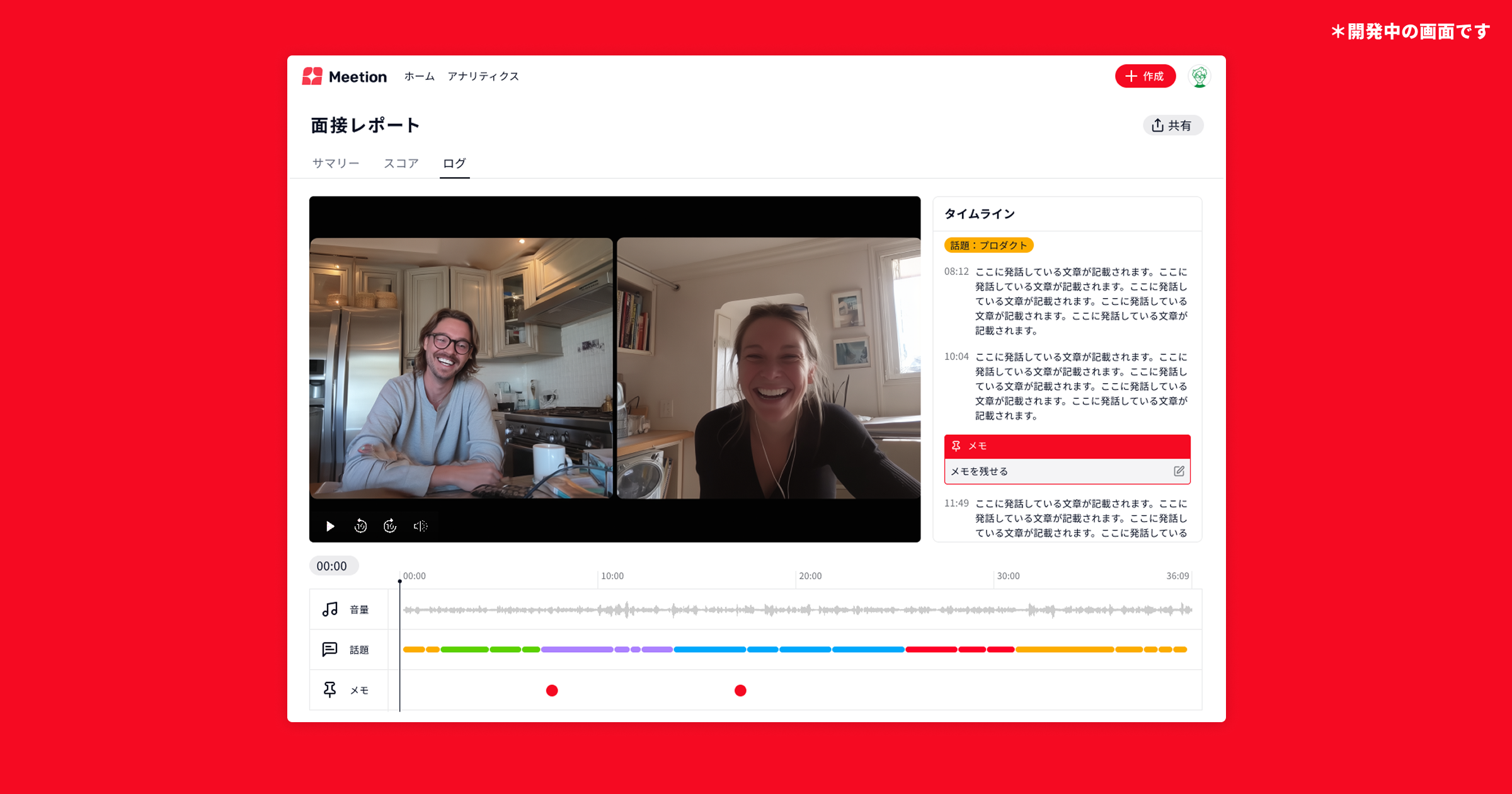Toggle the video volume speaker icon

(420, 526)
